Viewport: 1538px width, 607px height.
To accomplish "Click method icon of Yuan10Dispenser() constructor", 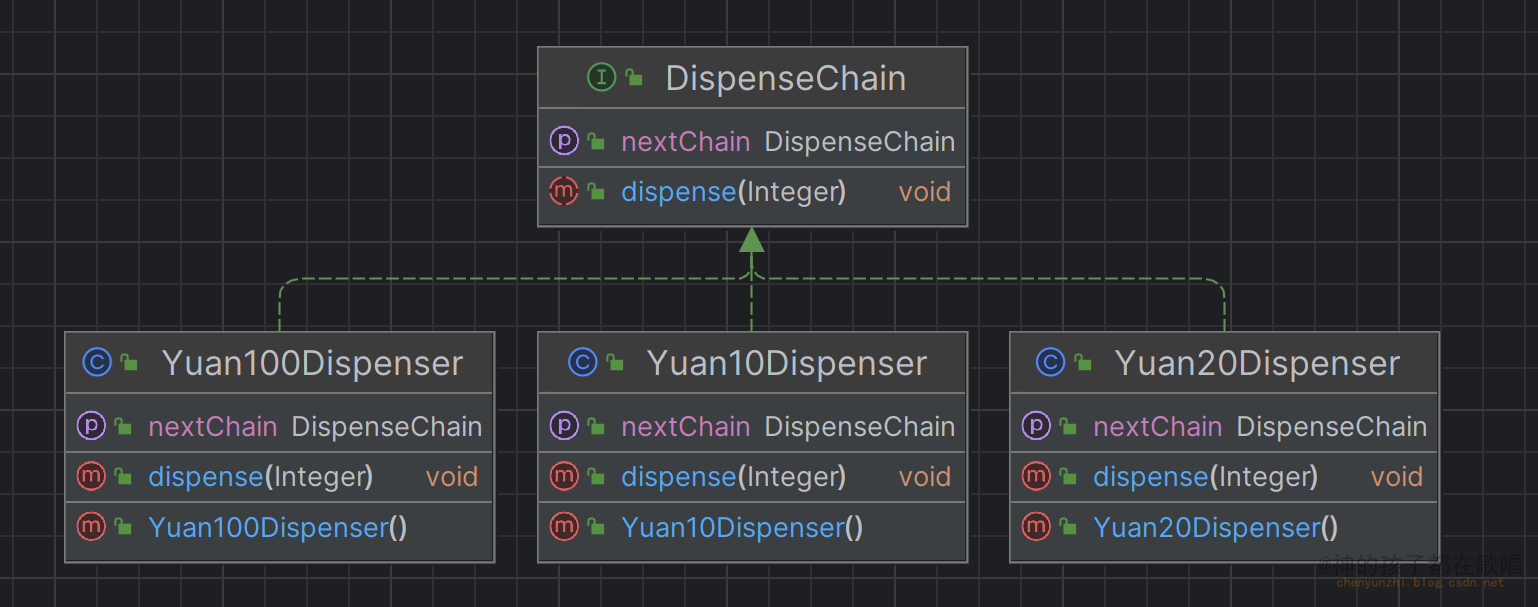I will coord(564,526).
